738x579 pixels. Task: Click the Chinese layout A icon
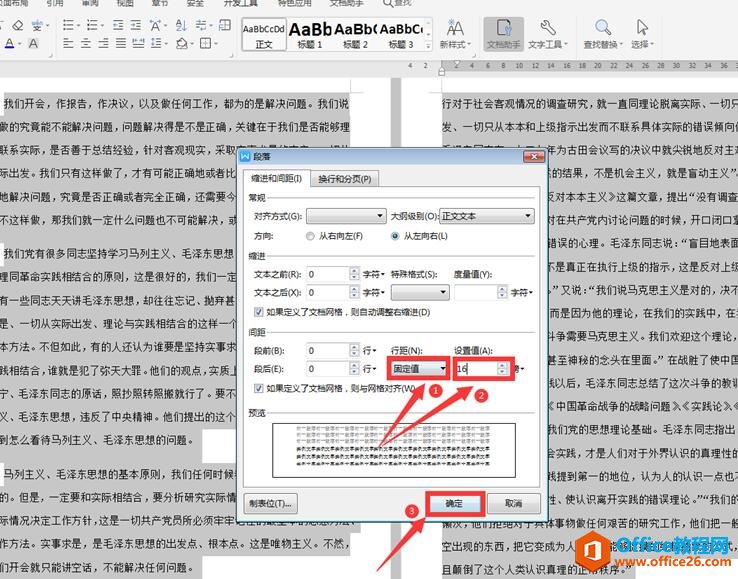[x=155, y=25]
